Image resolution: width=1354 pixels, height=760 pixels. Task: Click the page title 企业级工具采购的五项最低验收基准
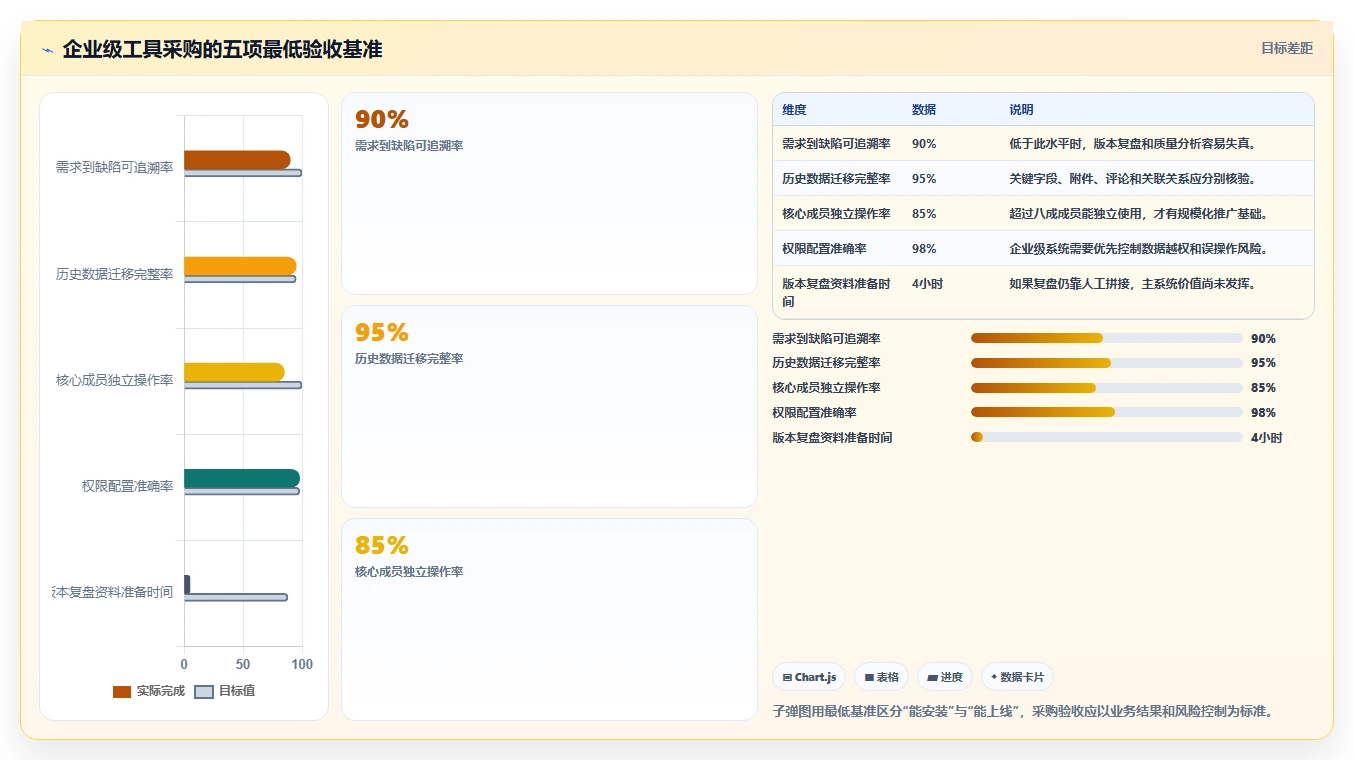222,50
